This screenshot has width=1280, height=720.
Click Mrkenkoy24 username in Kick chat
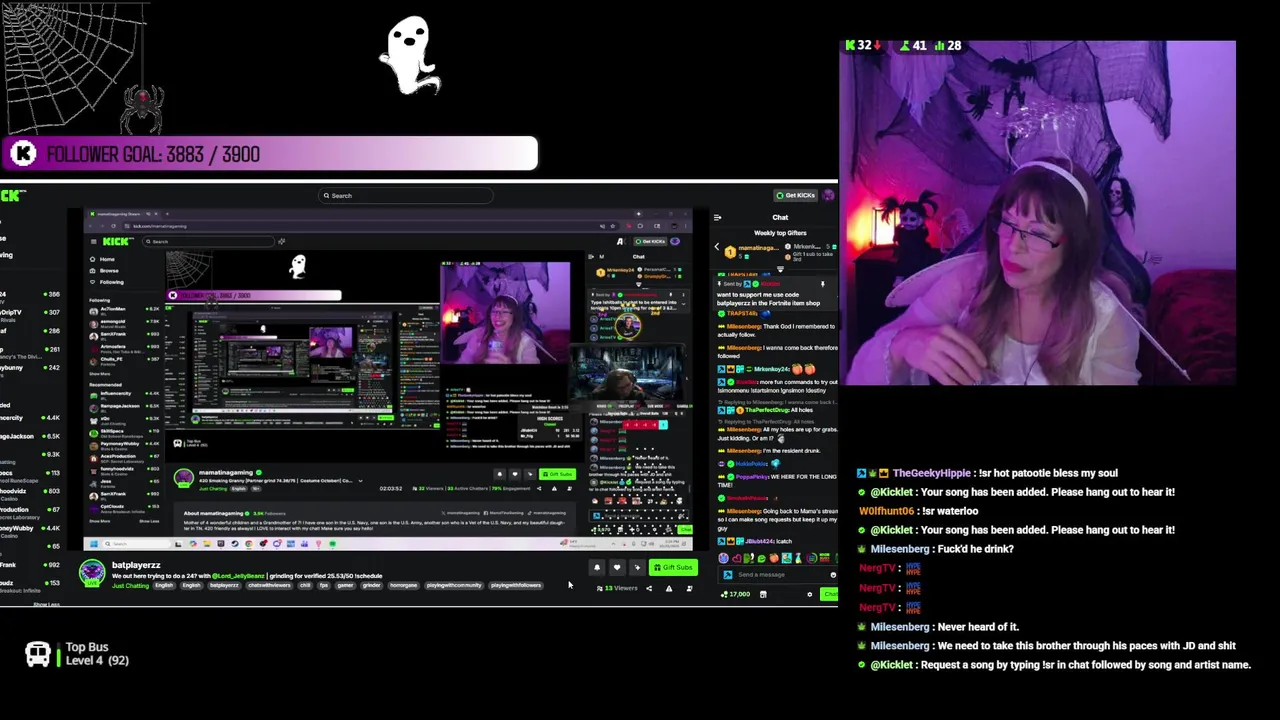[x=772, y=369]
